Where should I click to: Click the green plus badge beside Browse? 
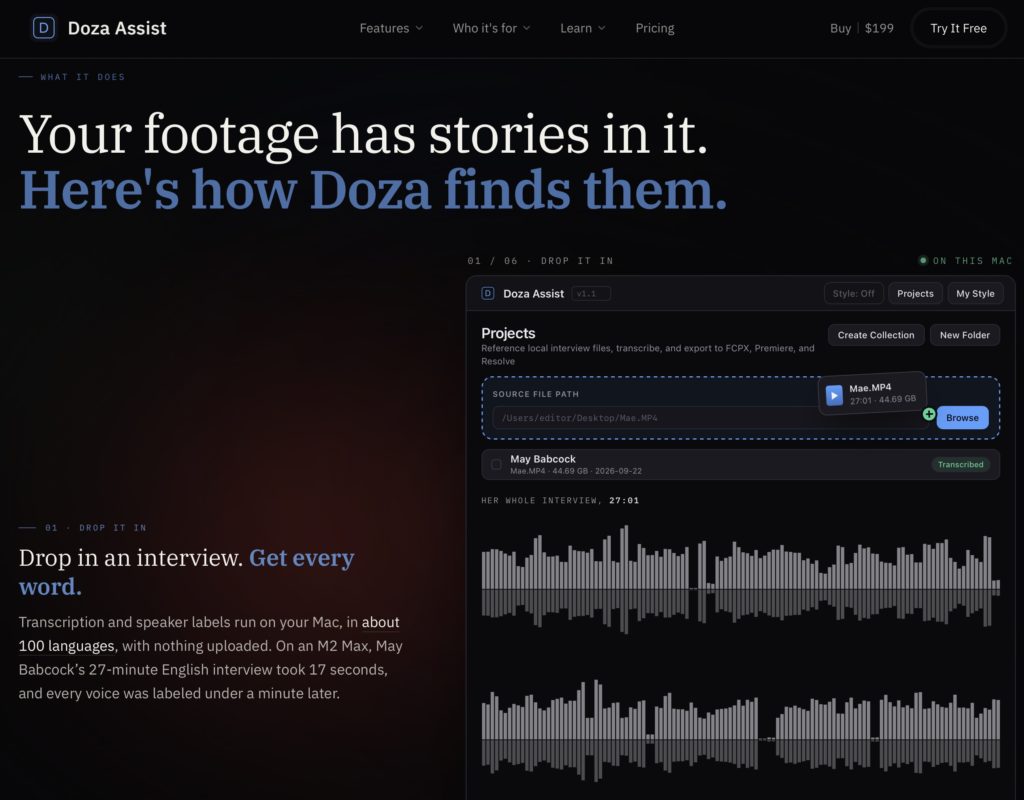pos(929,414)
